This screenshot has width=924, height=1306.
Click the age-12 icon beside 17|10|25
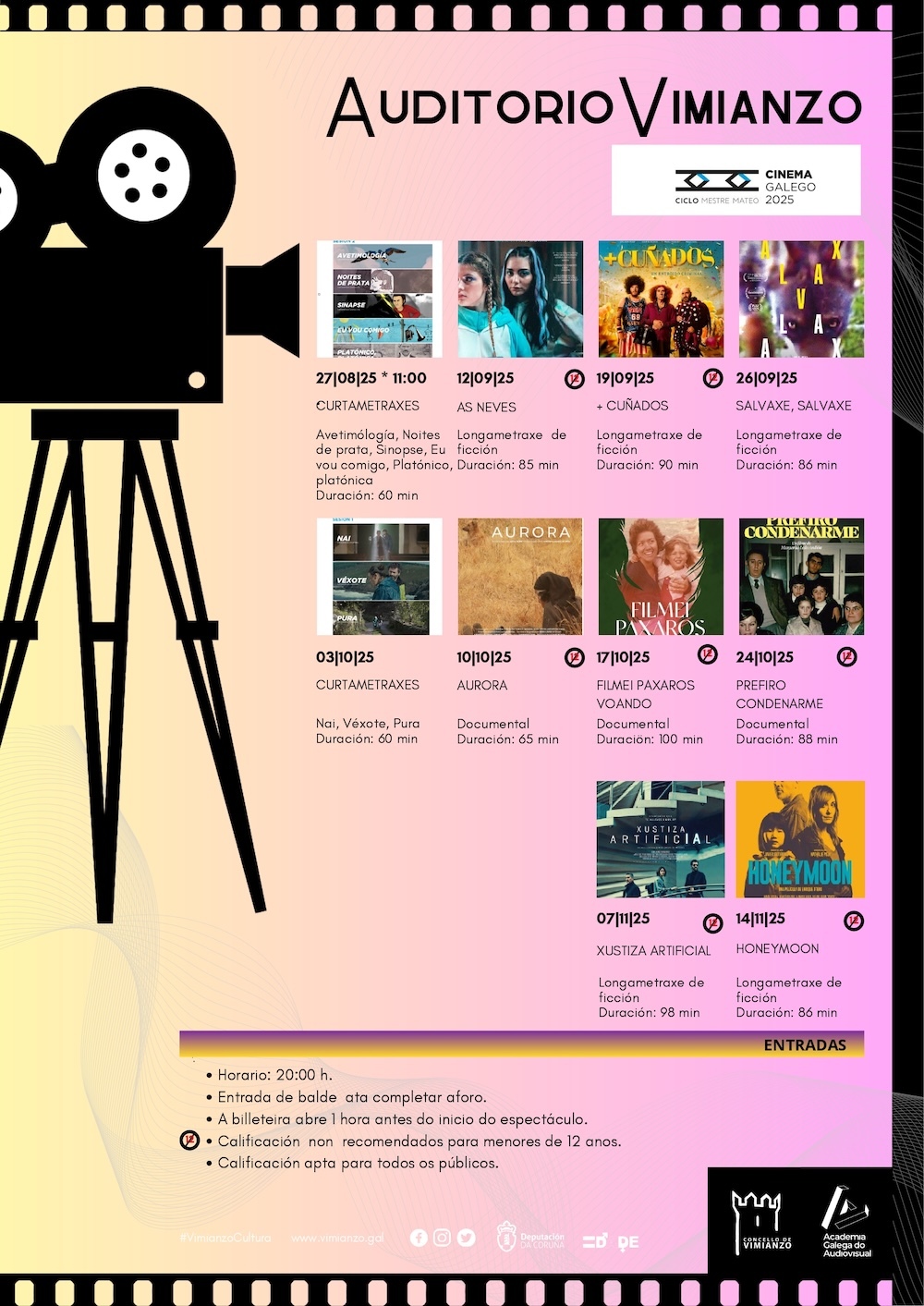pos(707,655)
